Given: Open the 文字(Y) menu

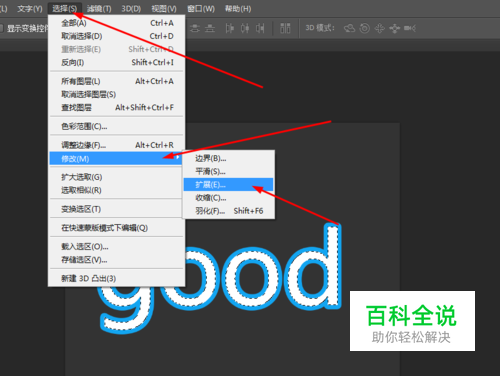Looking at the screenshot, I should pos(30,9).
